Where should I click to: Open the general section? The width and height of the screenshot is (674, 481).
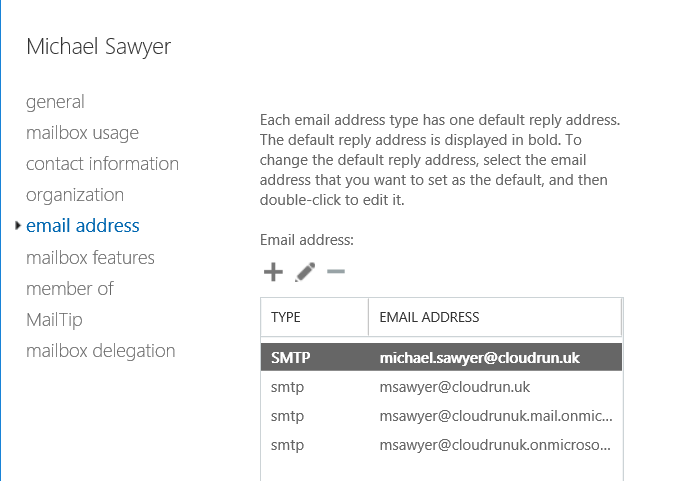(x=55, y=102)
